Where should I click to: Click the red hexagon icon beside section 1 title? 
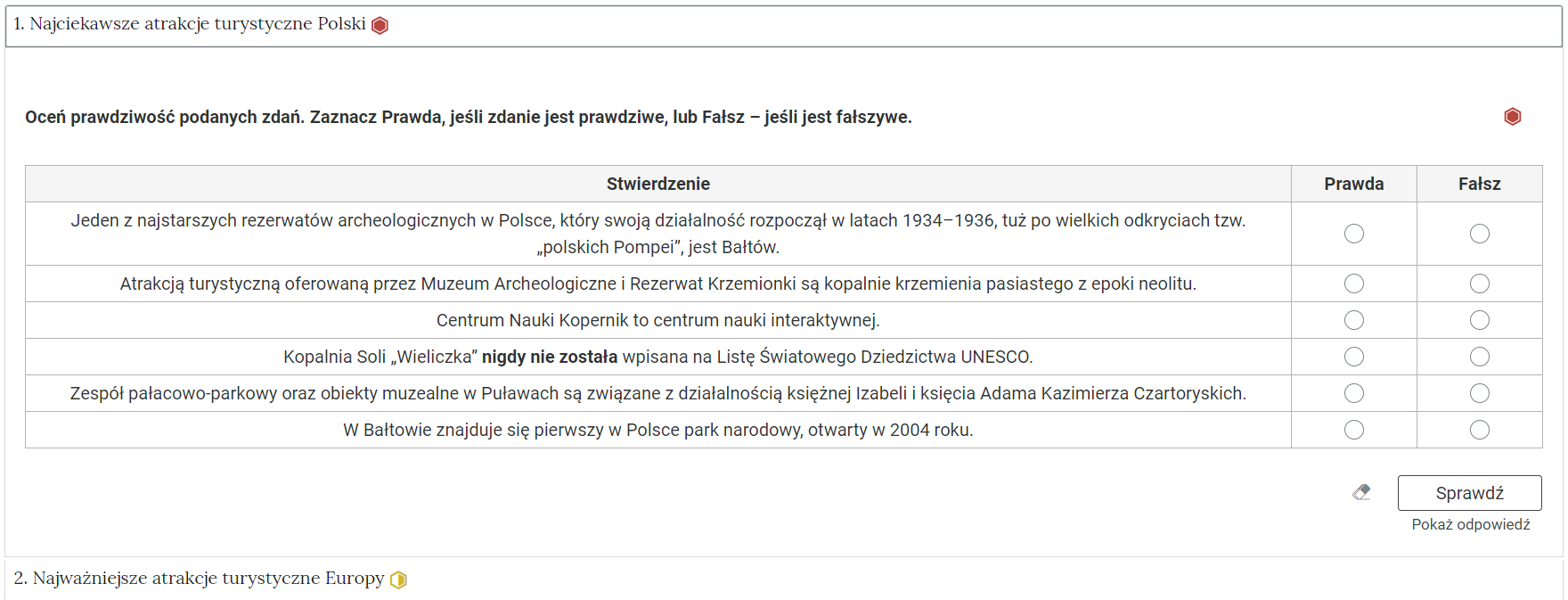380,25
